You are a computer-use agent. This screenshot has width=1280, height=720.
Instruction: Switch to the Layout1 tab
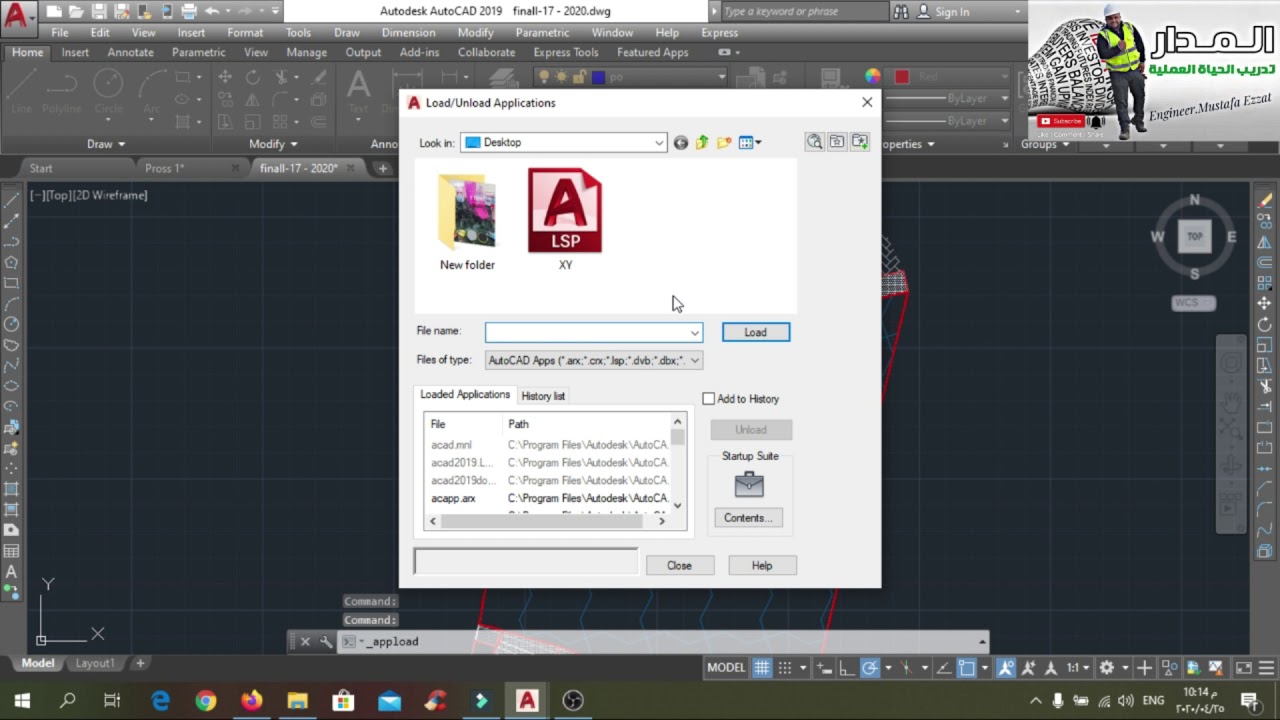[x=95, y=663]
